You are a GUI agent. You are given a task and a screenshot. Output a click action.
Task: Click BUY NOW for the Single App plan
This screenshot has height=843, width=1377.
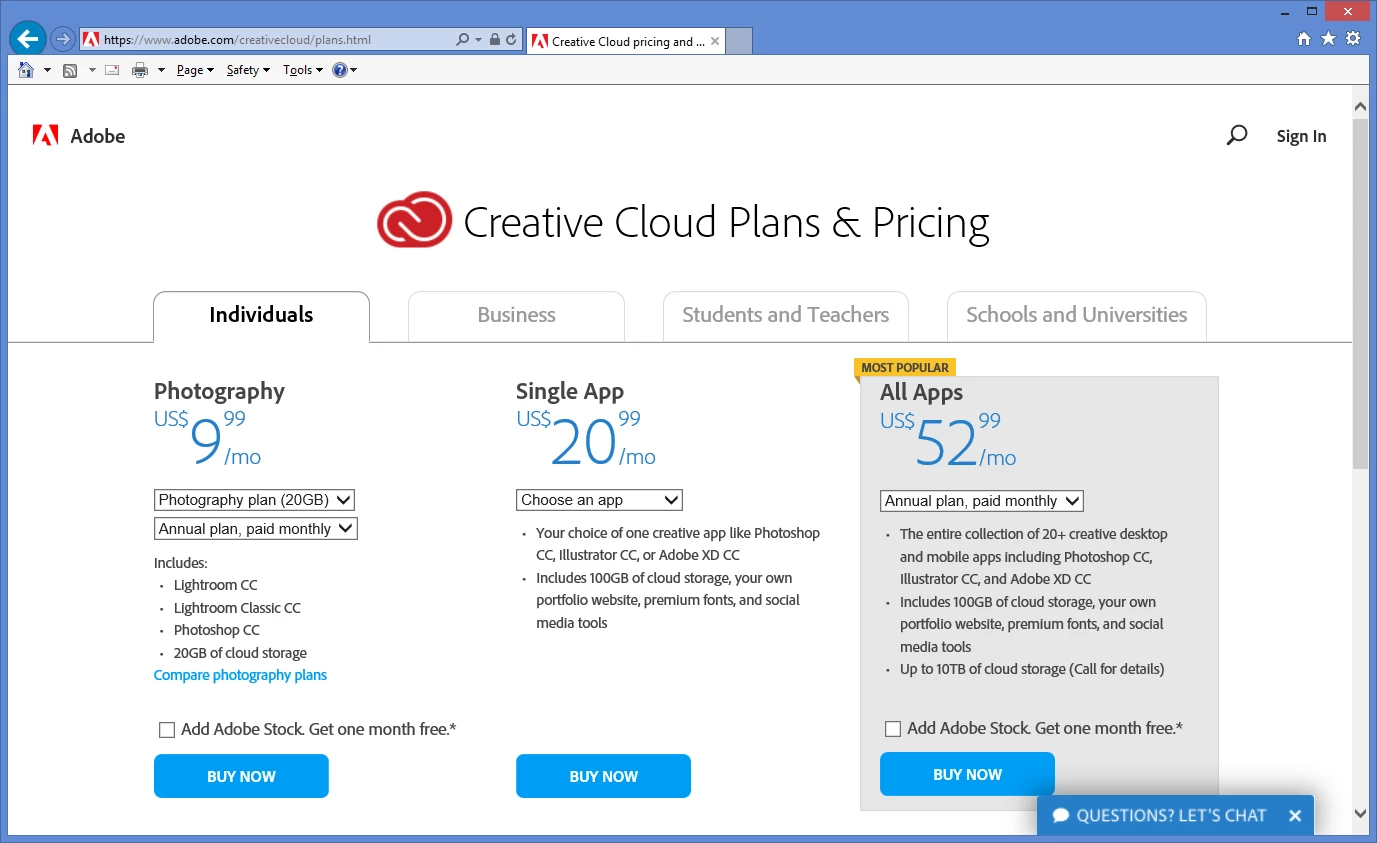tap(603, 776)
